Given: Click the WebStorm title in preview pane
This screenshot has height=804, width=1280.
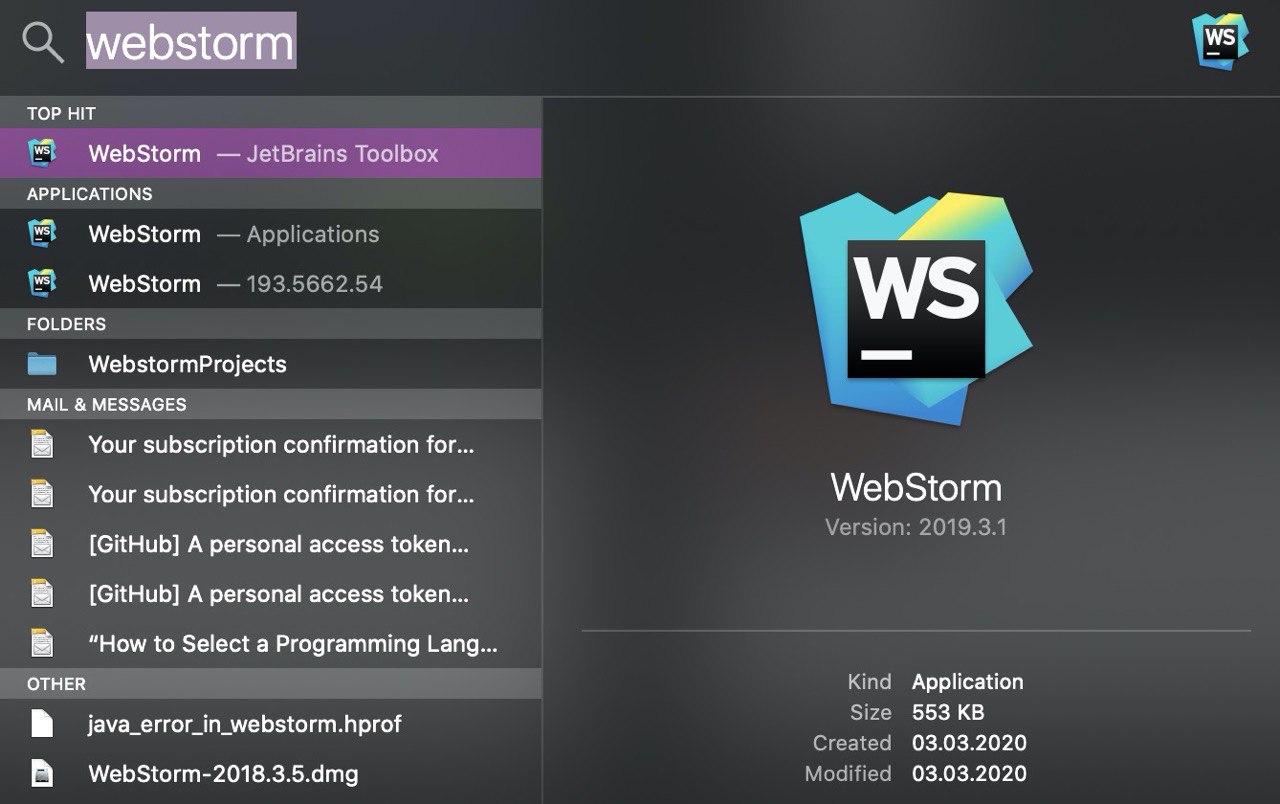Looking at the screenshot, I should [x=916, y=487].
